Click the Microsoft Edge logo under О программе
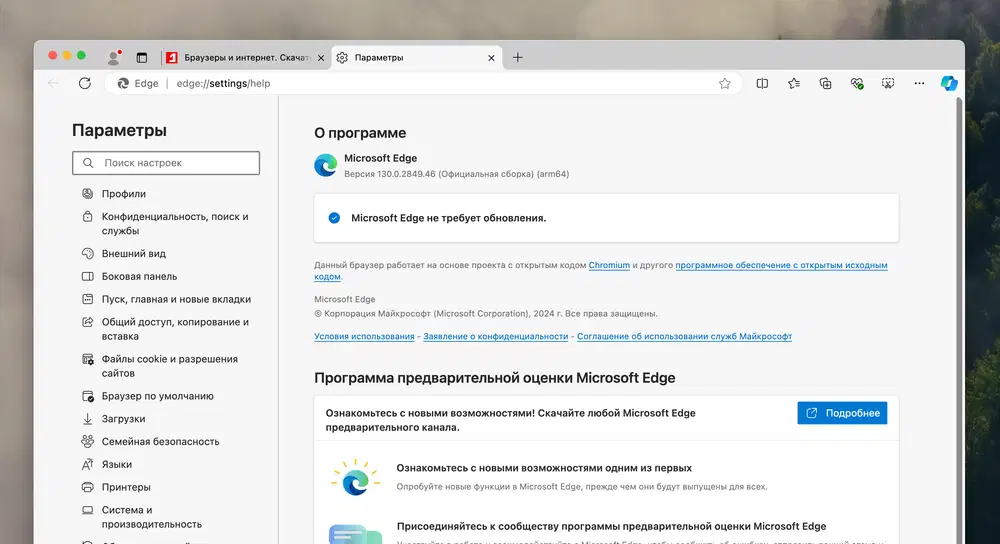This screenshot has height=544, width=1000. click(x=326, y=165)
